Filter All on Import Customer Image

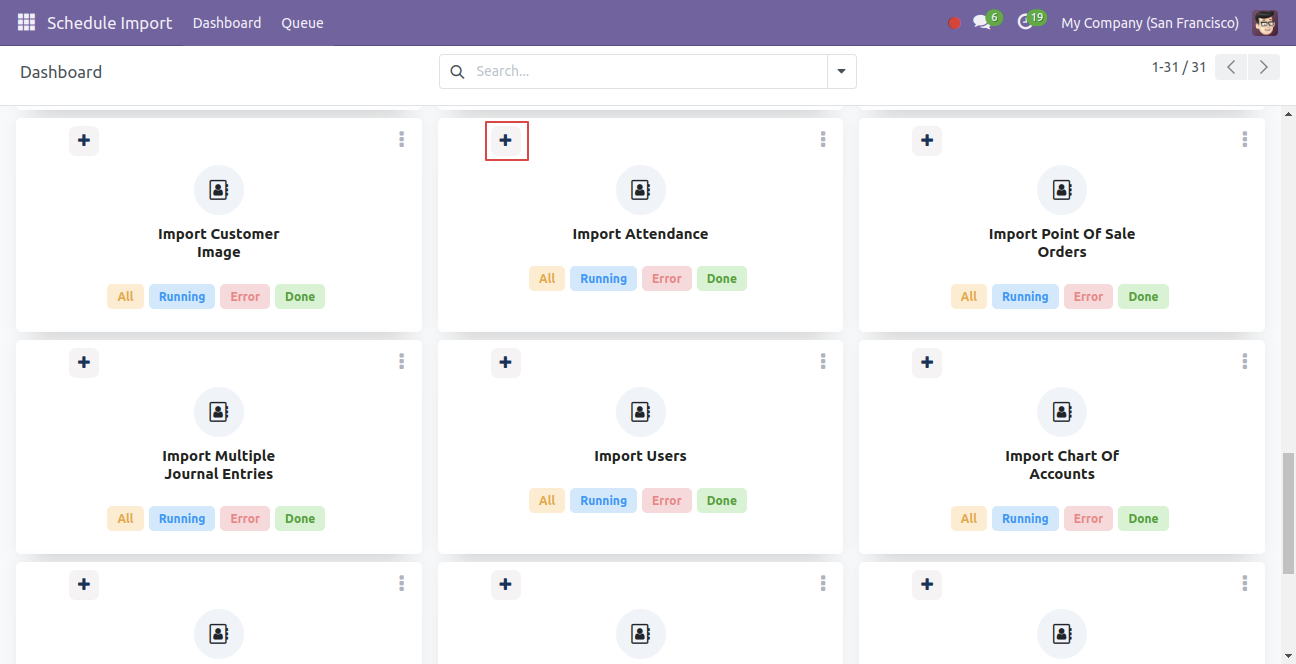click(125, 297)
